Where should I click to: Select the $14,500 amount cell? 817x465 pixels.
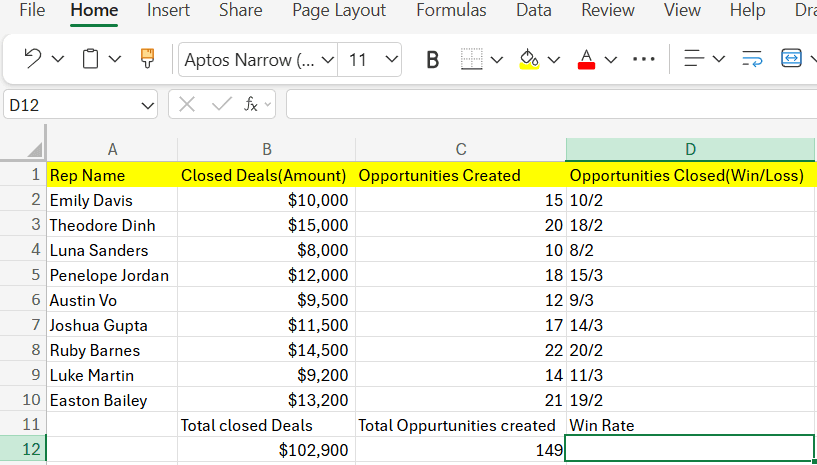tap(267, 350)
